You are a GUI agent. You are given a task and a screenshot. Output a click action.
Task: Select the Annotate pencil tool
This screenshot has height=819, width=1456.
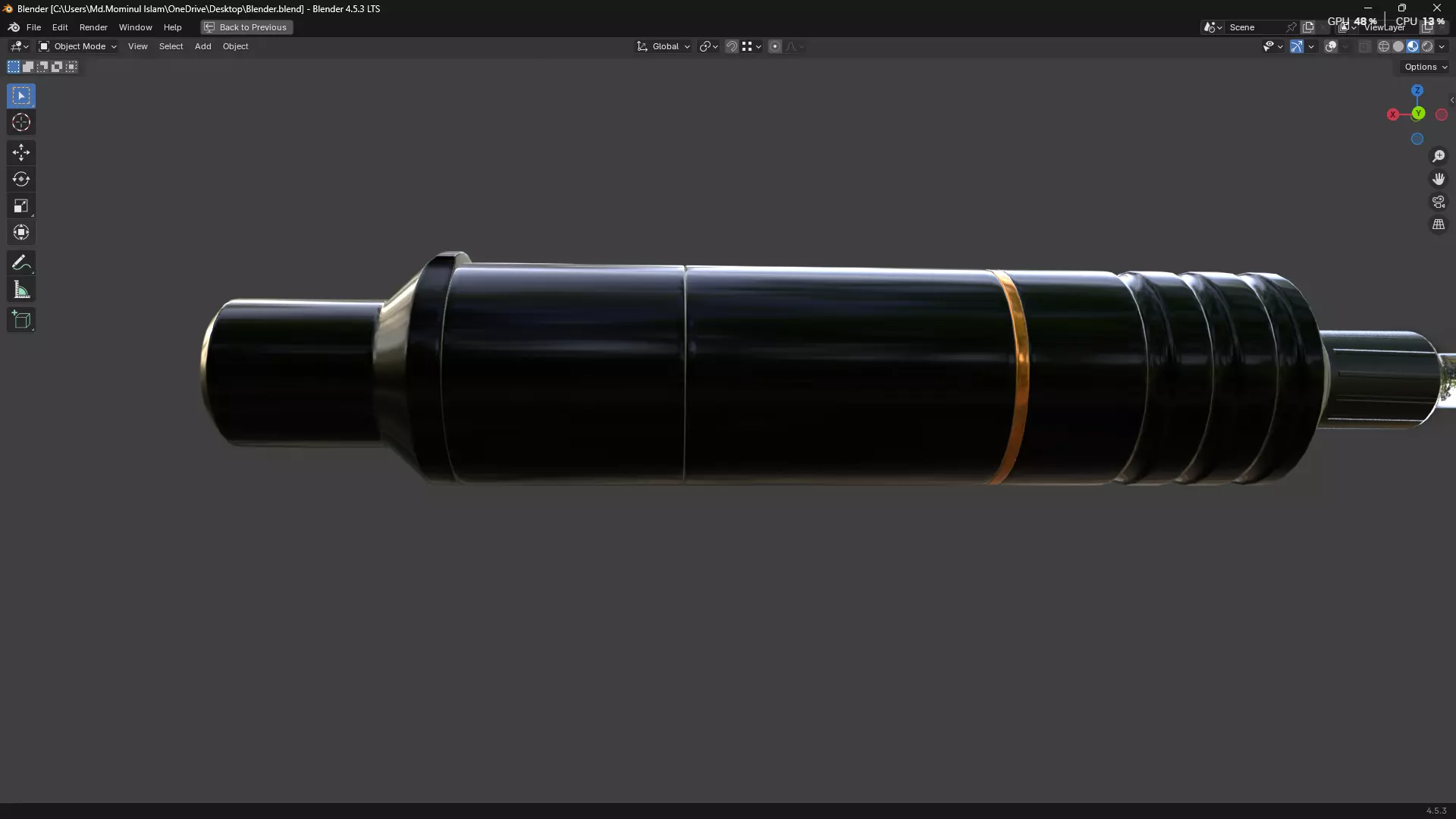pos(21,263)
